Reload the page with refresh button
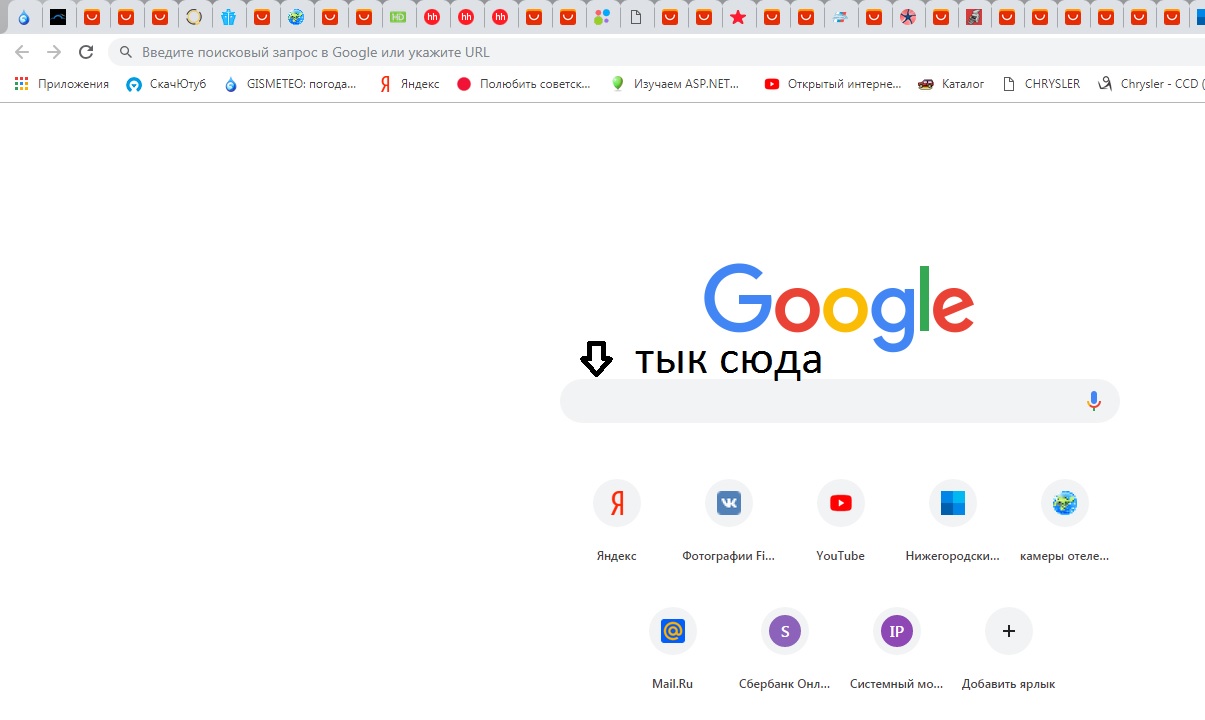 (86, 52)
